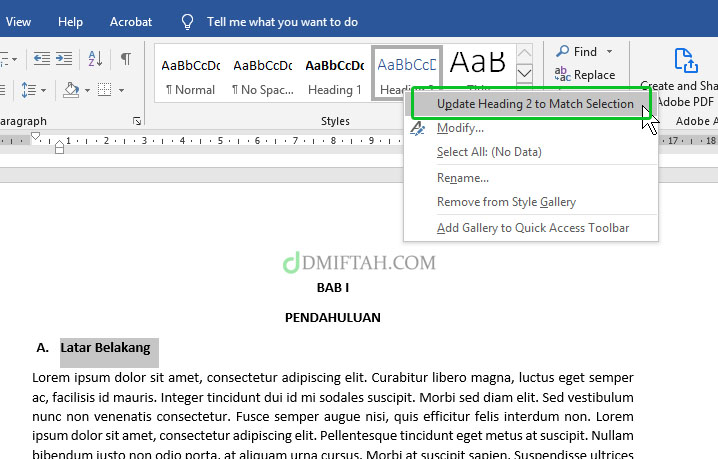
Task: Click the Find button
Action: [577, 52]
